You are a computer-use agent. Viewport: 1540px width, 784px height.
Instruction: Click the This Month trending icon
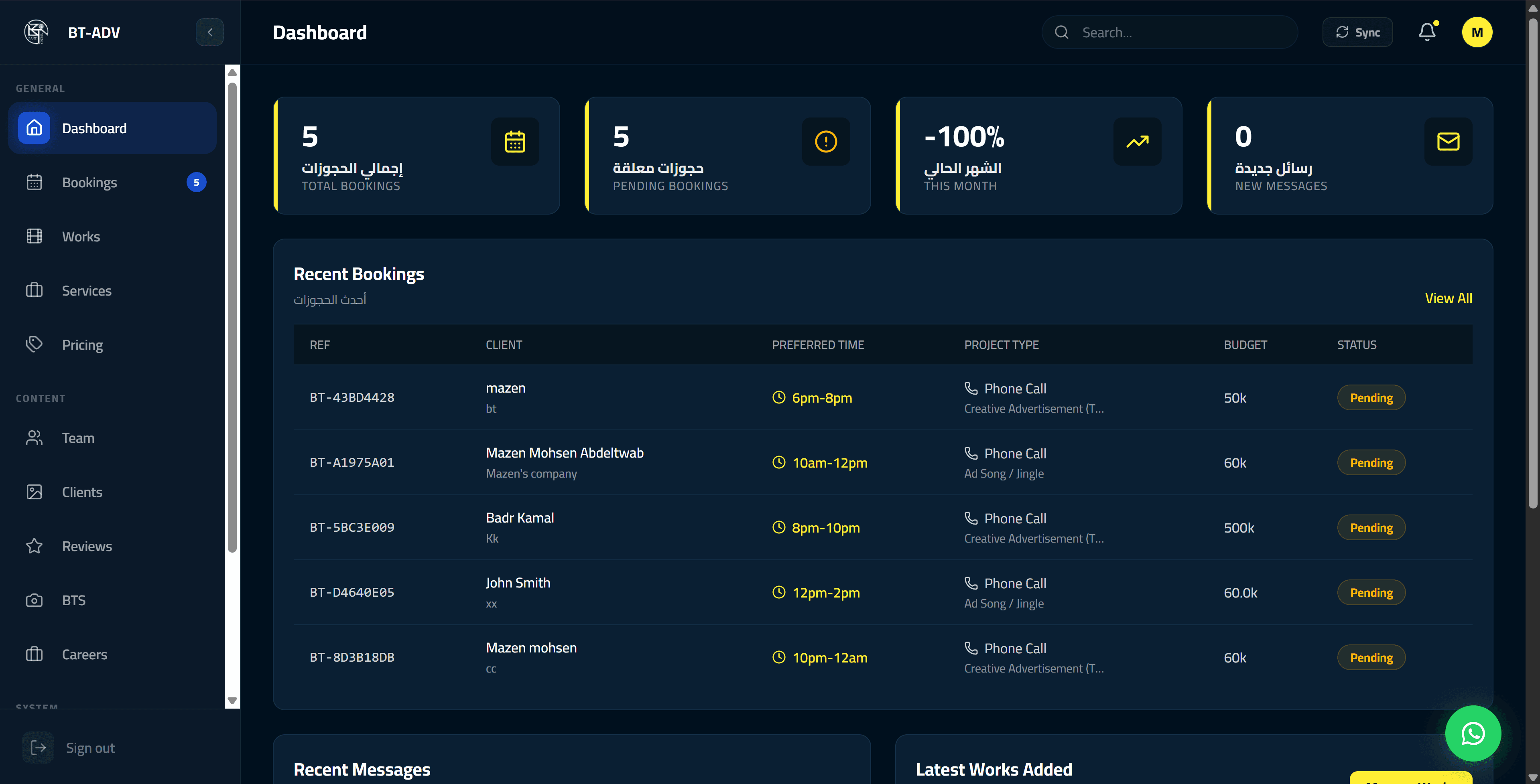coord(1137,142)
